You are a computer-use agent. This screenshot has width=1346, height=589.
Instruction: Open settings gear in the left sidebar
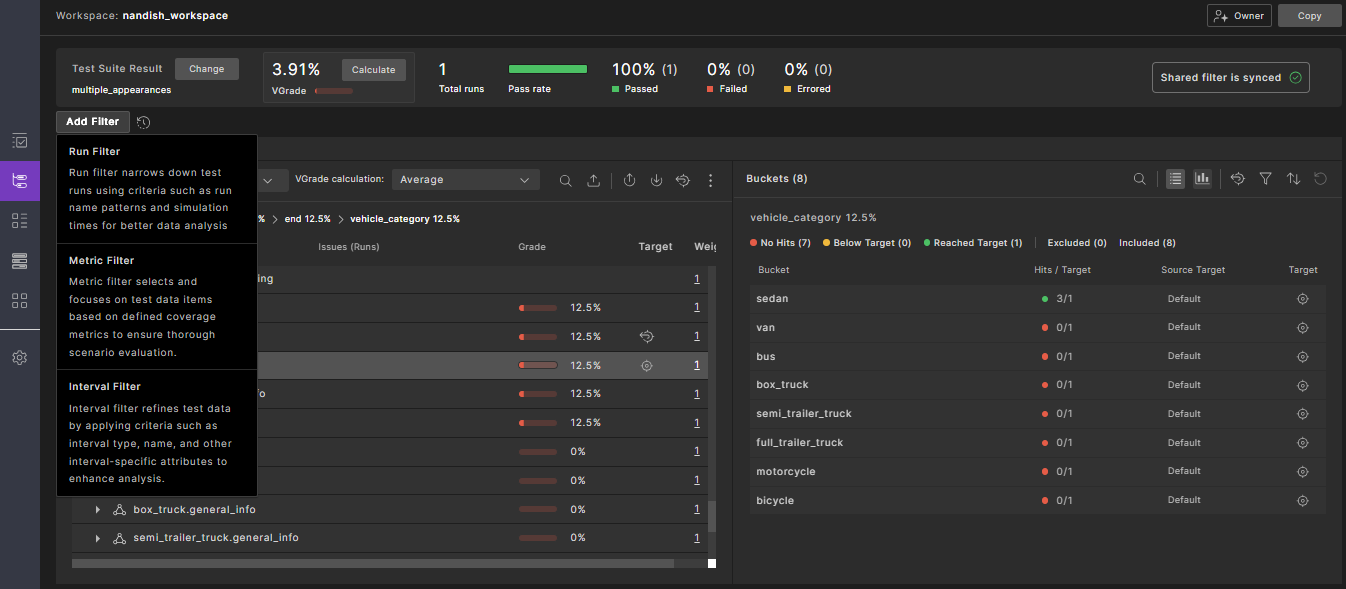19,358
